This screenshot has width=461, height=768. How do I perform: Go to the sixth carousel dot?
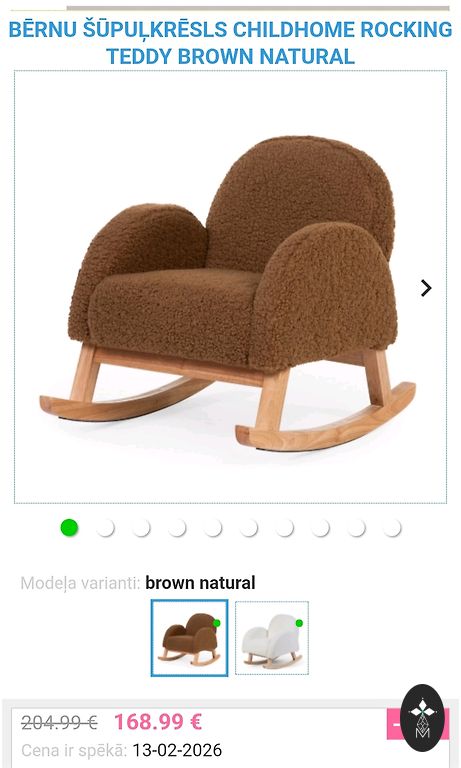pos(248,528)
